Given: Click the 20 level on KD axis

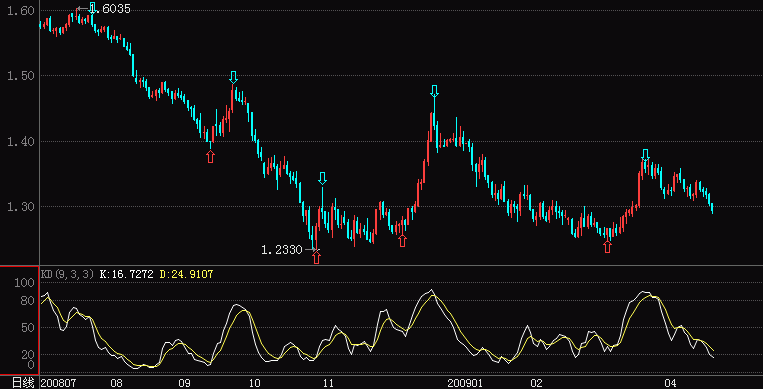Looking at the screenshot, I should (x=28, y=354).
